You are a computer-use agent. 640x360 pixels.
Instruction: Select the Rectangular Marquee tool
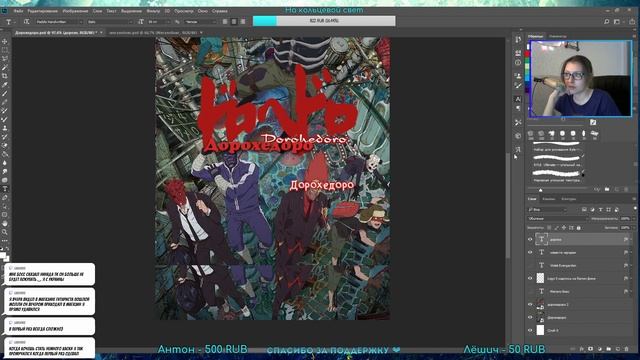coord(5,50)
